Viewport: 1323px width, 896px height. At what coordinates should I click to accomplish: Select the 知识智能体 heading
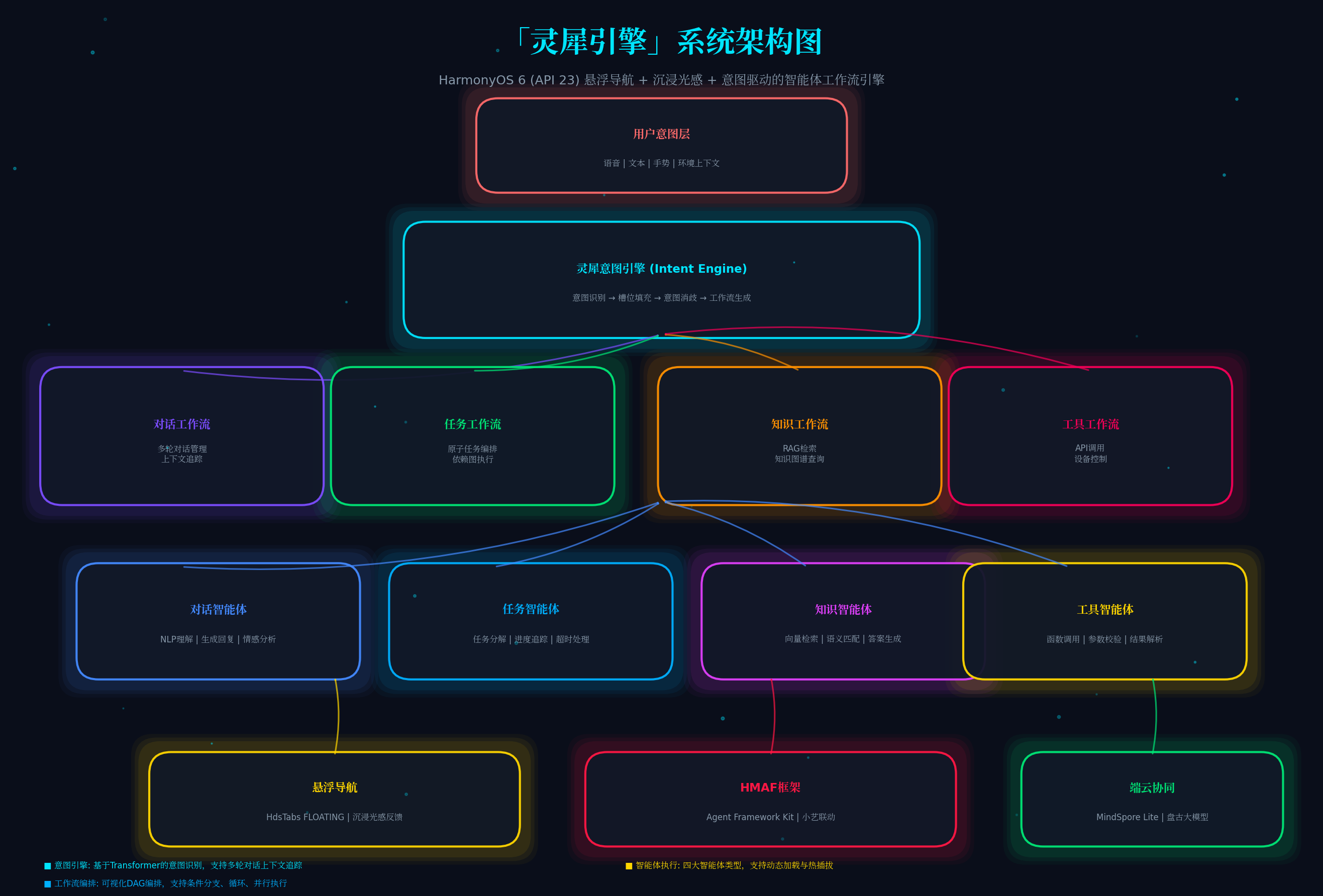(x=843, y=610)
